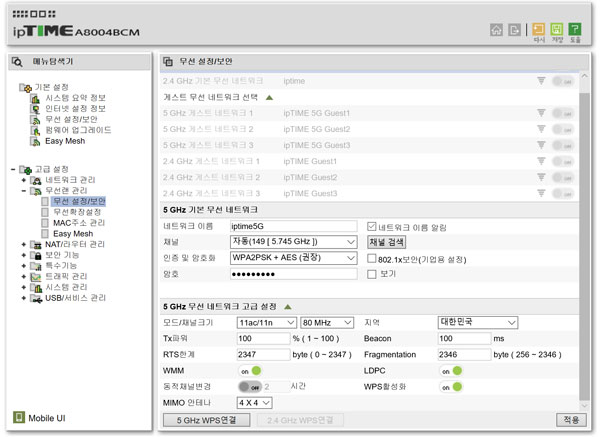Click the Beacon input field

pyautogui.click(x=465, y=339)
